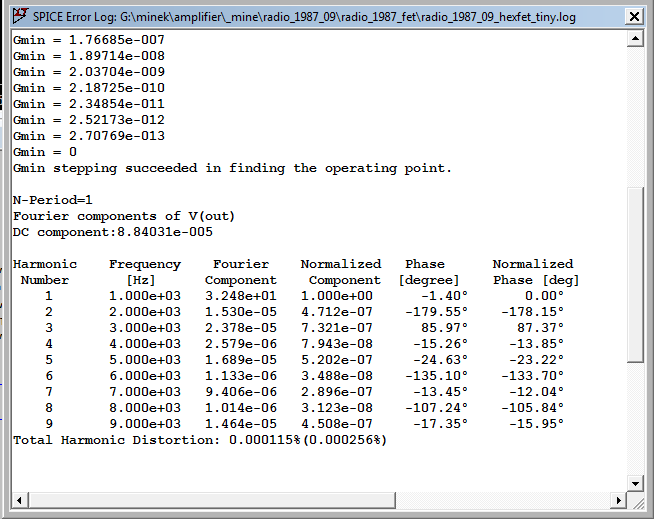654x519 pixels.
Task: Click the phase value -15.26°
Action: click(441, 344)
